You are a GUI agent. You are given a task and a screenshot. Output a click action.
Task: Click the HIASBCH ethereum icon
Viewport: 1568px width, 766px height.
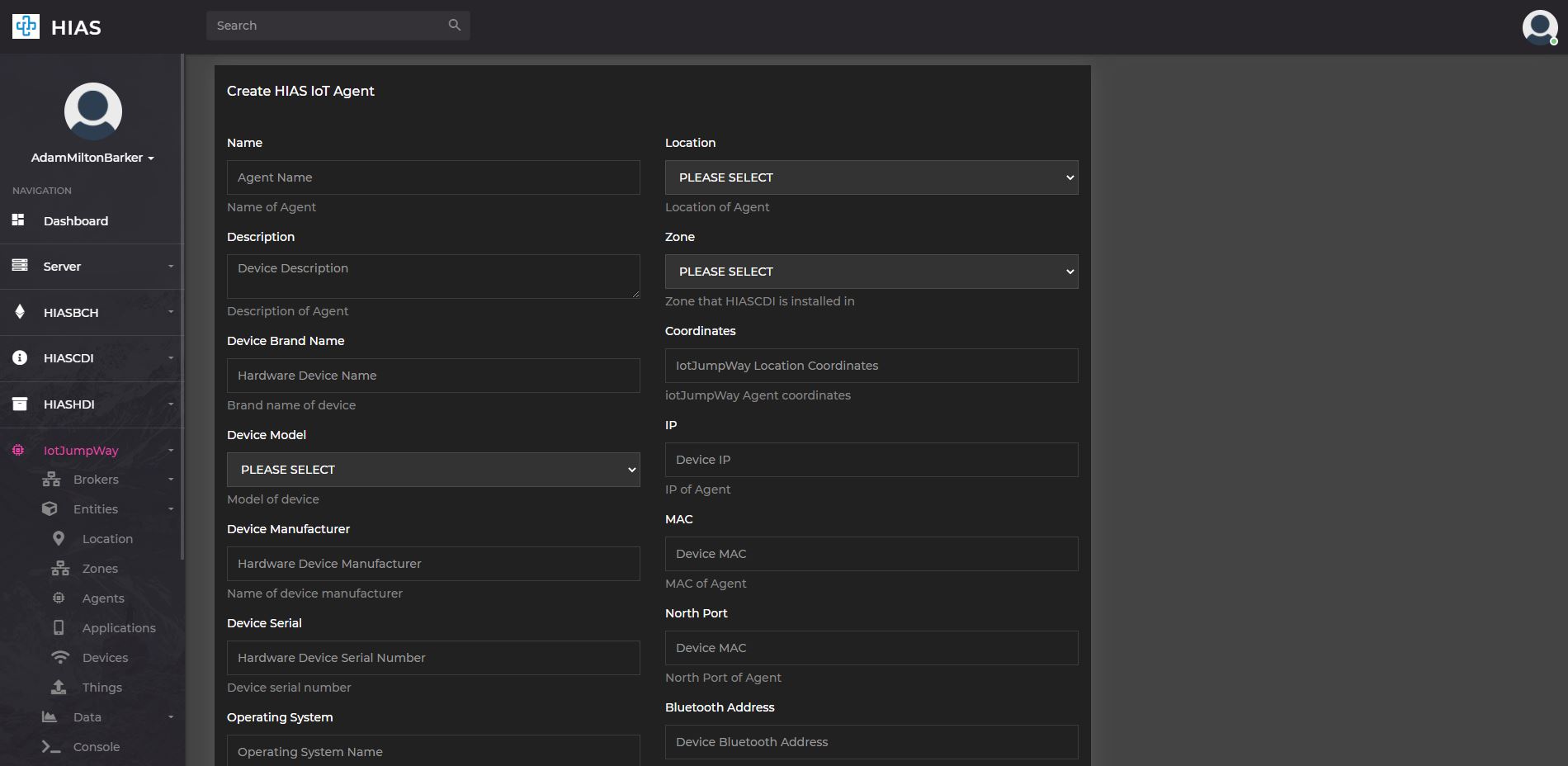coord(20,311)
